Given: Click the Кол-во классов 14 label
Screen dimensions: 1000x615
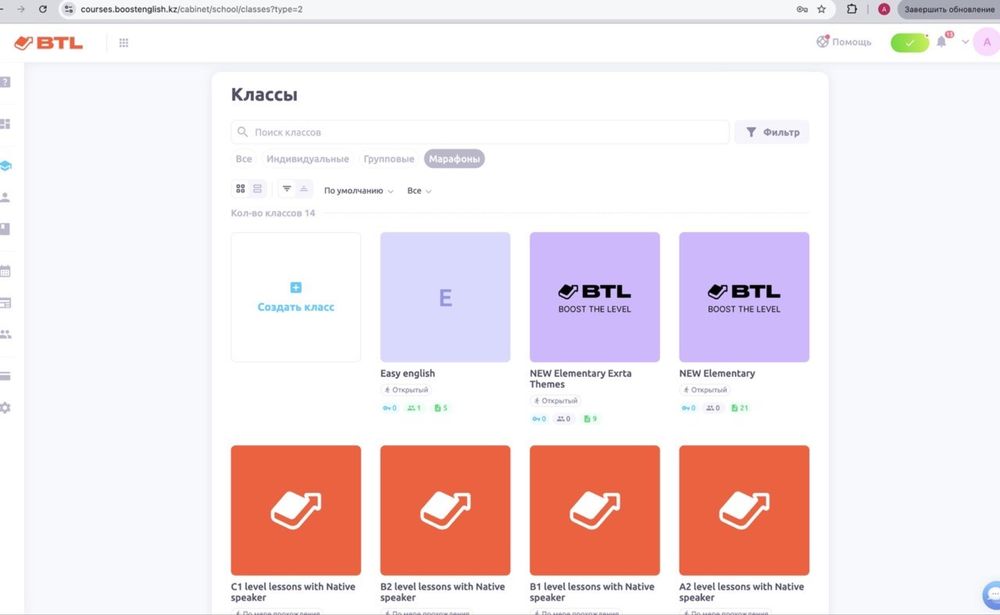Looking at the screenshot, I should (x=273, y=213).
